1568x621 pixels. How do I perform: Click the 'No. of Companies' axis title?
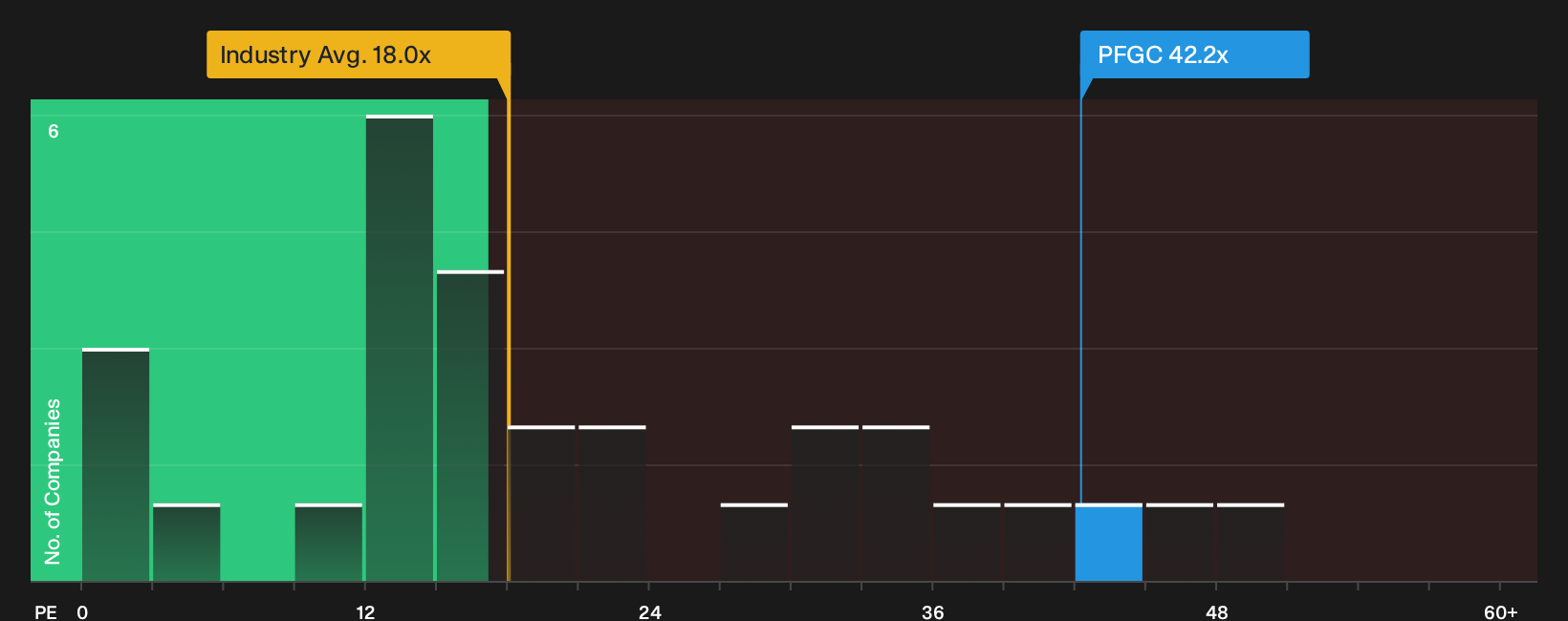(53, 482)
